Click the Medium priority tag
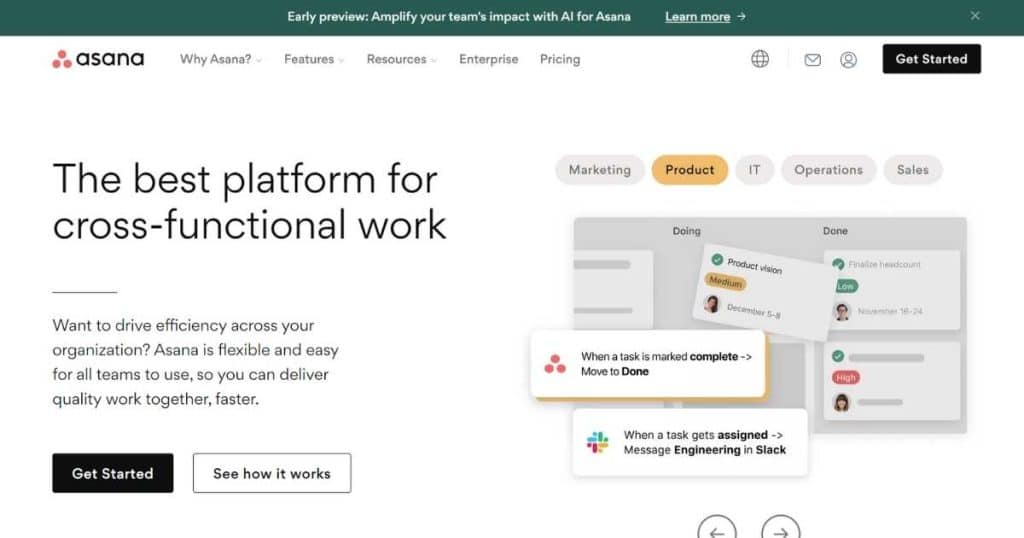Screen dimensions: 1024x538 click(x=726, y=281)
